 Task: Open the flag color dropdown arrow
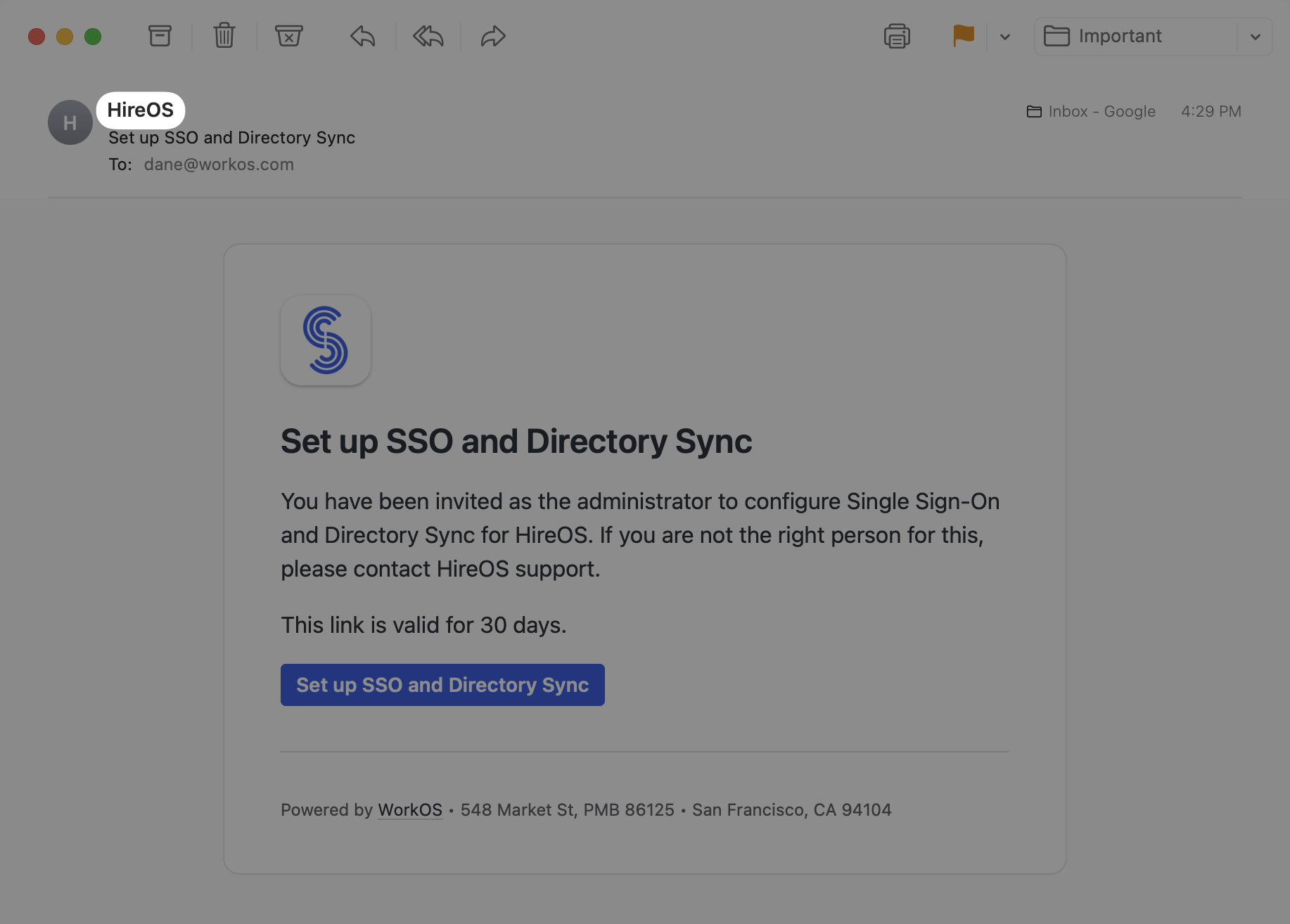pyautogui.click(x=1005, y=37)
